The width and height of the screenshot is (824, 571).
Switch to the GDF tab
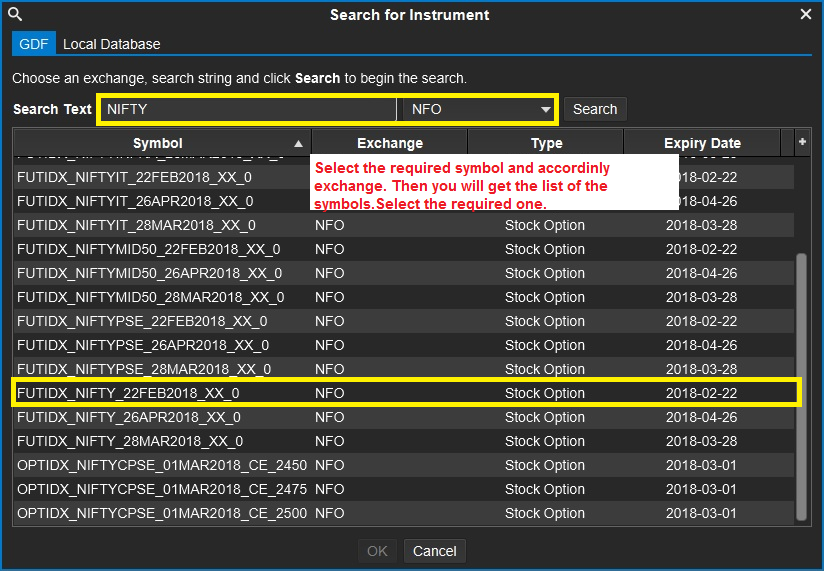(34, 44)
